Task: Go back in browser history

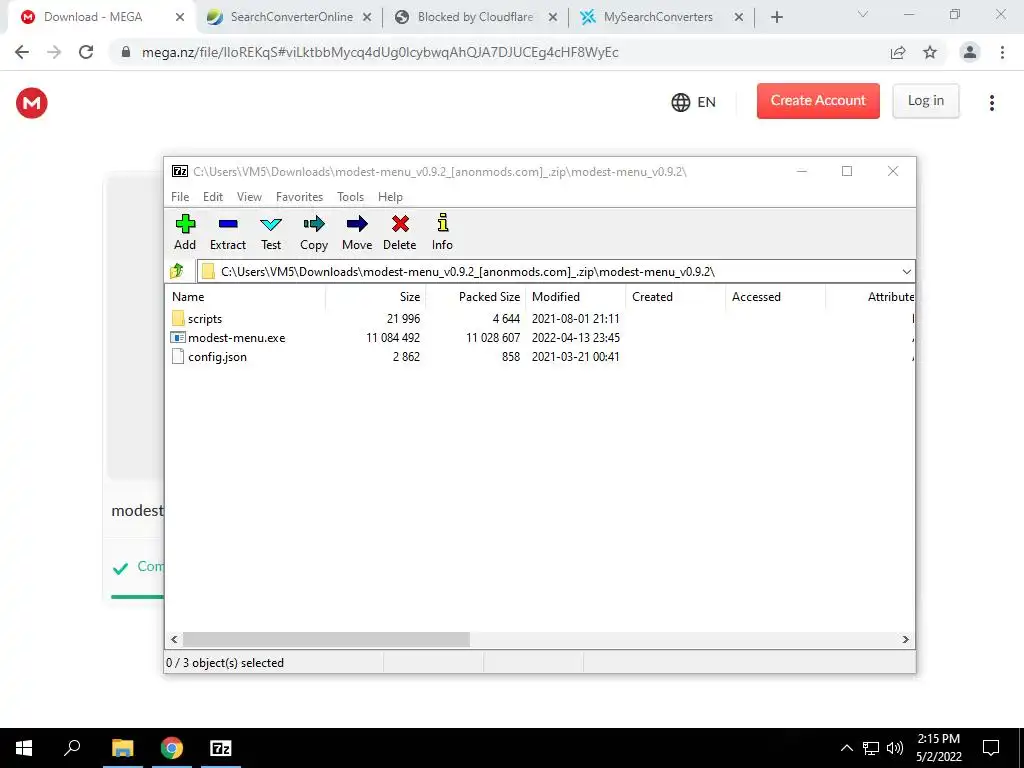Action: (22, 52)
